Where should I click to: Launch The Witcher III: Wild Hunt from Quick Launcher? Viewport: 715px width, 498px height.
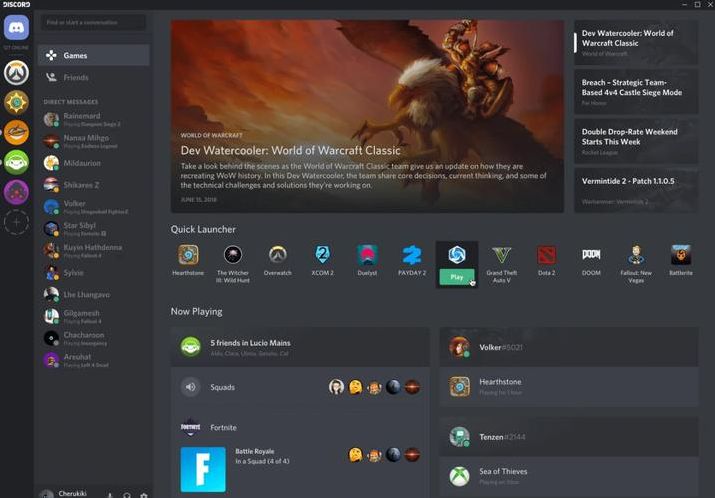[233, 255]
